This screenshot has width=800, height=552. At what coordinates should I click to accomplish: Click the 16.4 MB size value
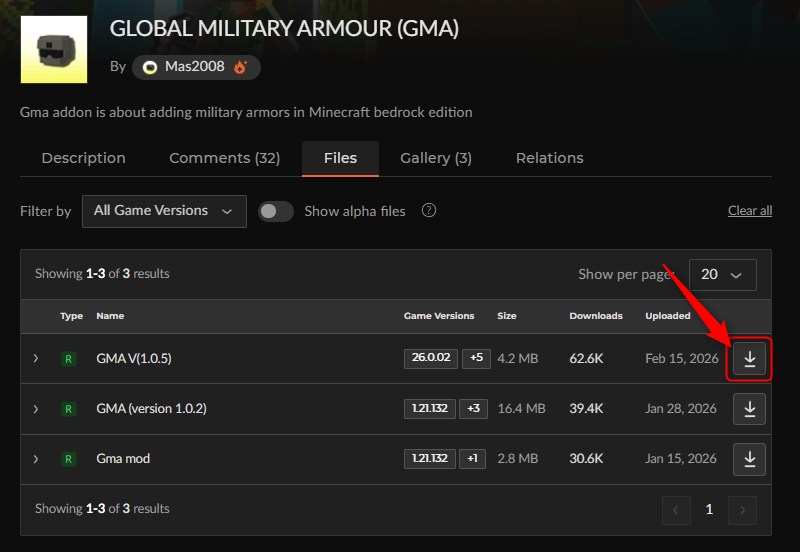(521, 409)
